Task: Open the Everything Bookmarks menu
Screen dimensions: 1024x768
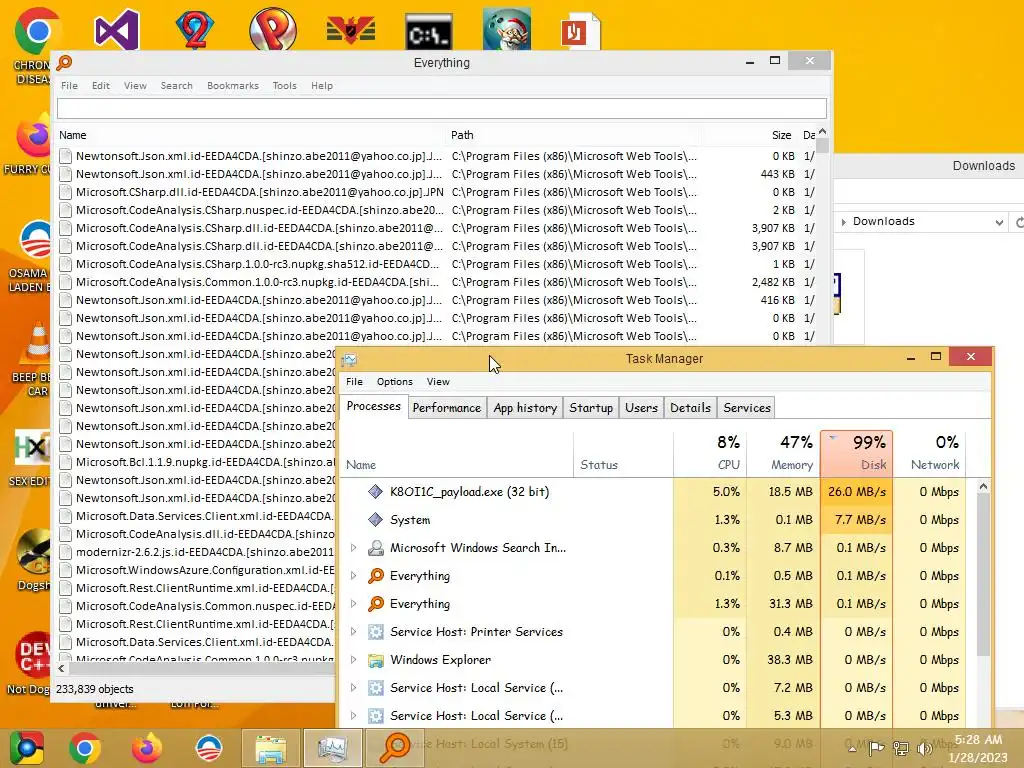Action: (232, 86)
